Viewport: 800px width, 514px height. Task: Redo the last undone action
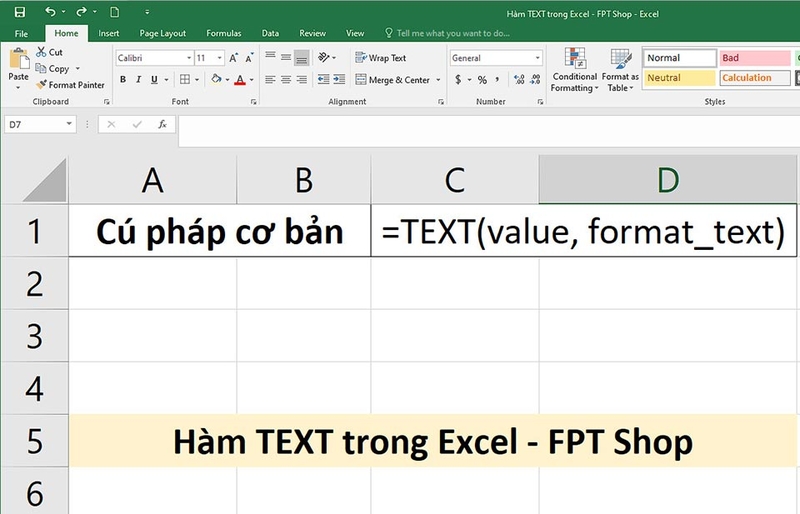(x=81, y=12)
